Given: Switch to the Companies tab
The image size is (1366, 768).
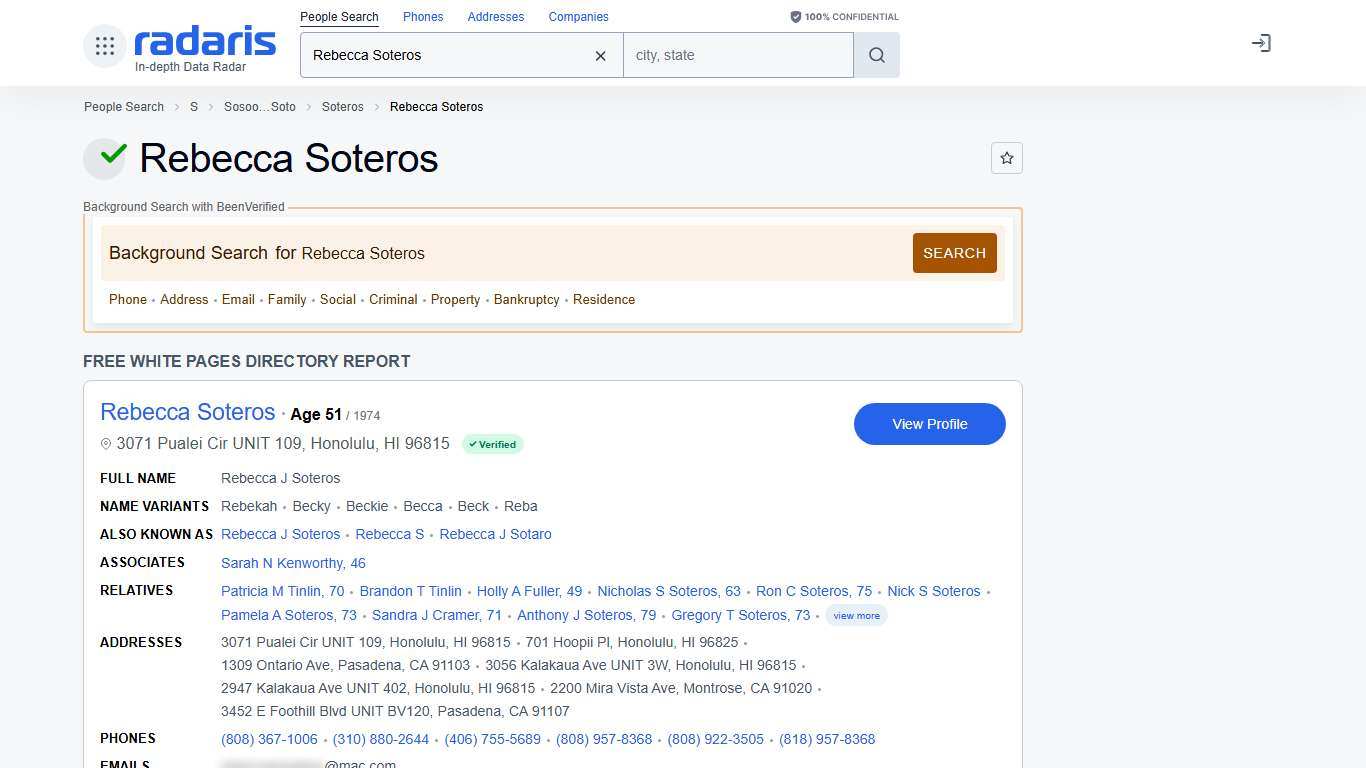Looking at the screenshot, I should point(578,16).
